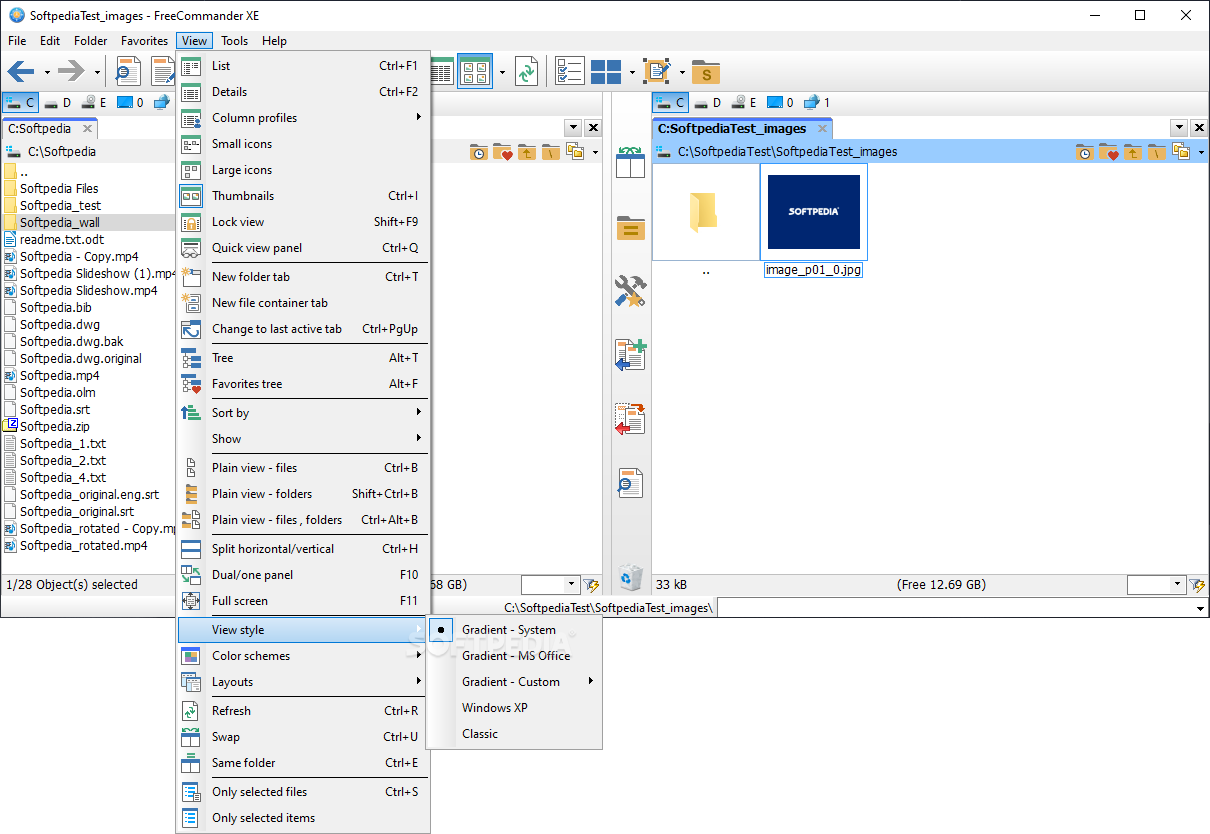Image resolution: width=1210 pixels, height=834 pixels.
Task: Select Gradient - MS Office view style
Action: click(x=514, y=656)
